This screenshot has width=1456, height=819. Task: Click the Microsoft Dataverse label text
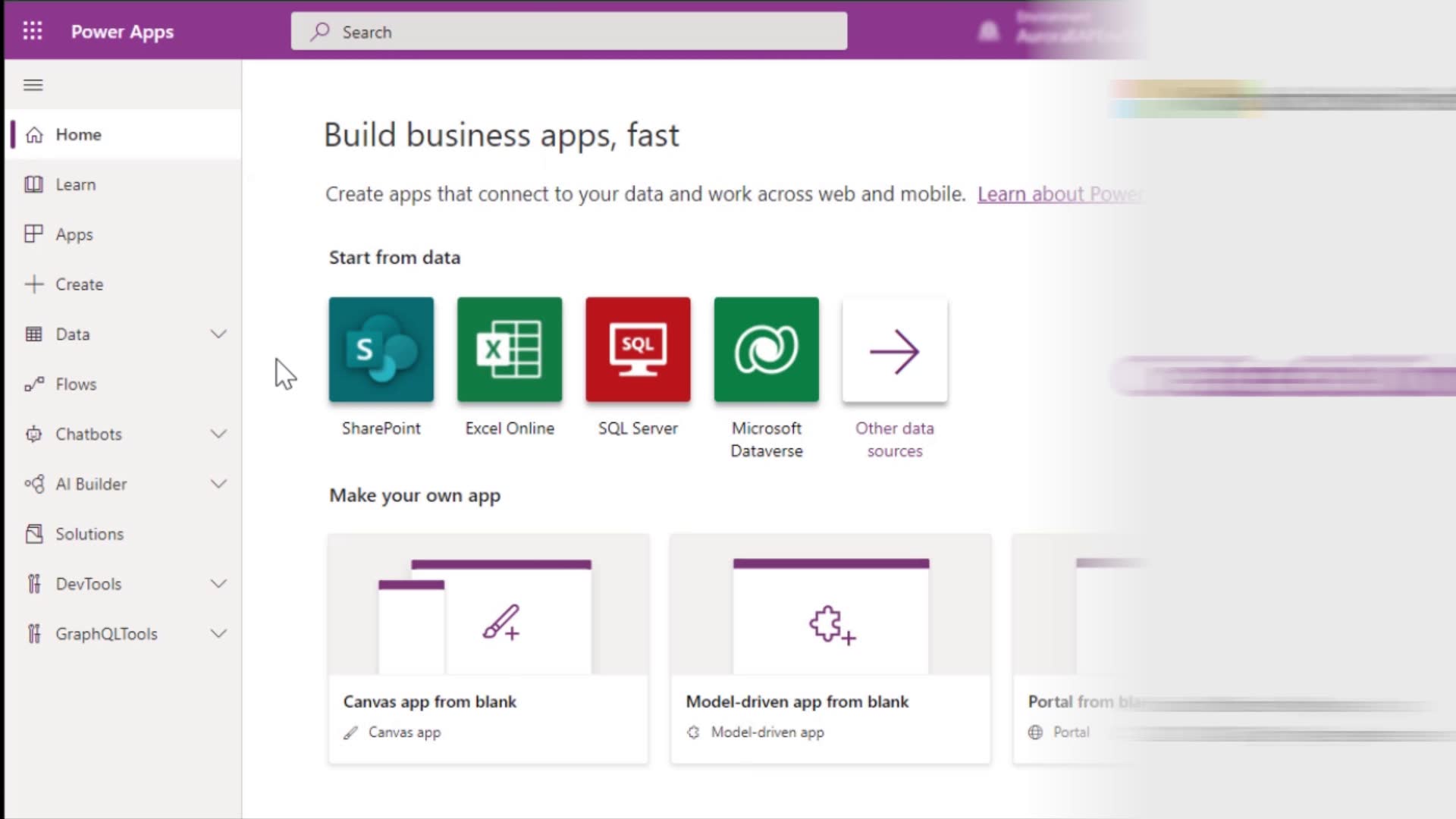[766, 440]
